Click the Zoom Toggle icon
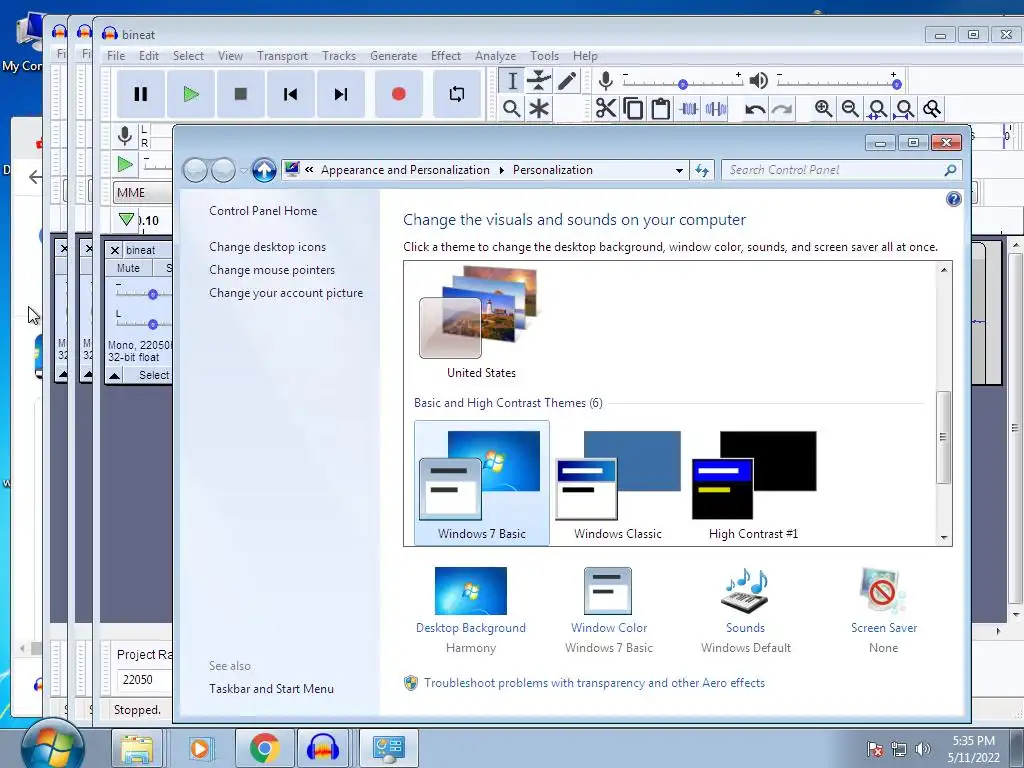 coord(932,108)
